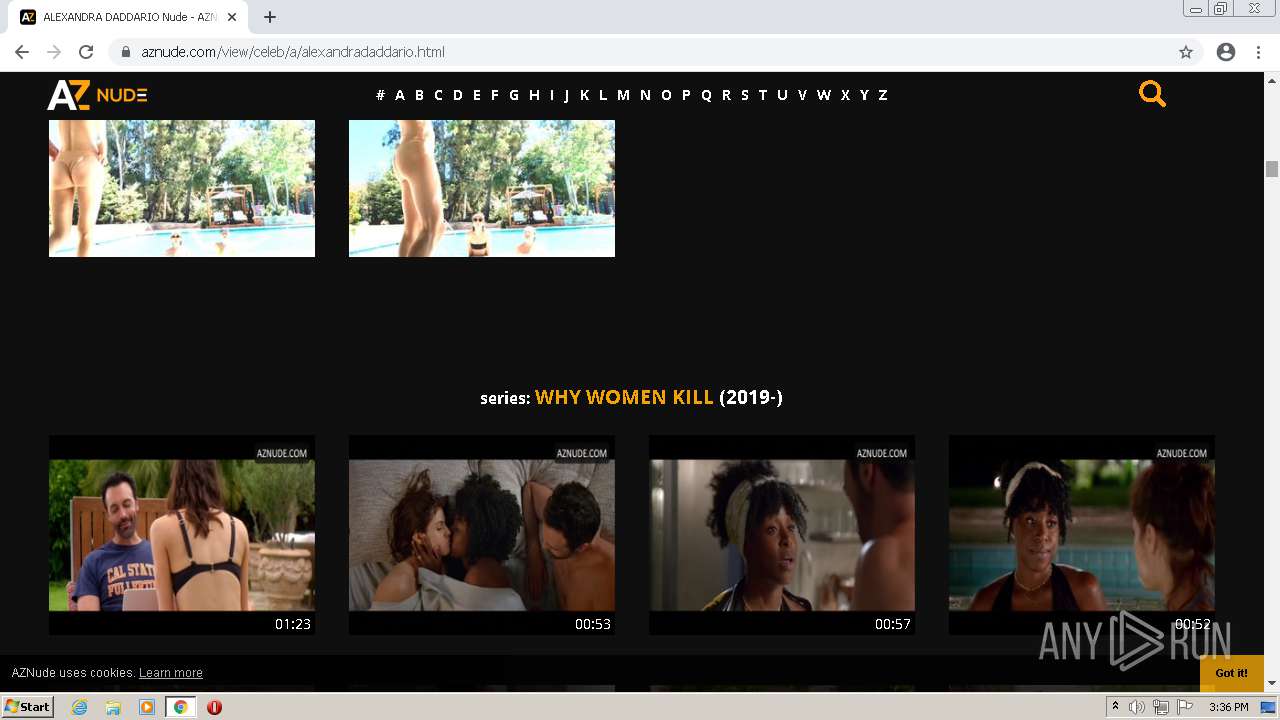Select letter 'D' in the alphabet navigation
Image resolution: width=1280 pixels, height=720 pixels.
click(458, 95)
